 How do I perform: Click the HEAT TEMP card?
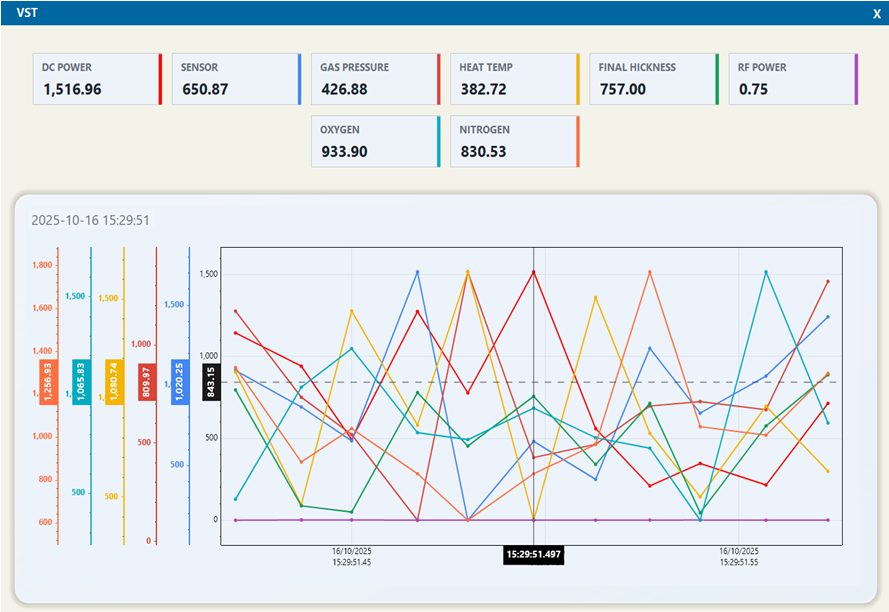click(515, 79)
